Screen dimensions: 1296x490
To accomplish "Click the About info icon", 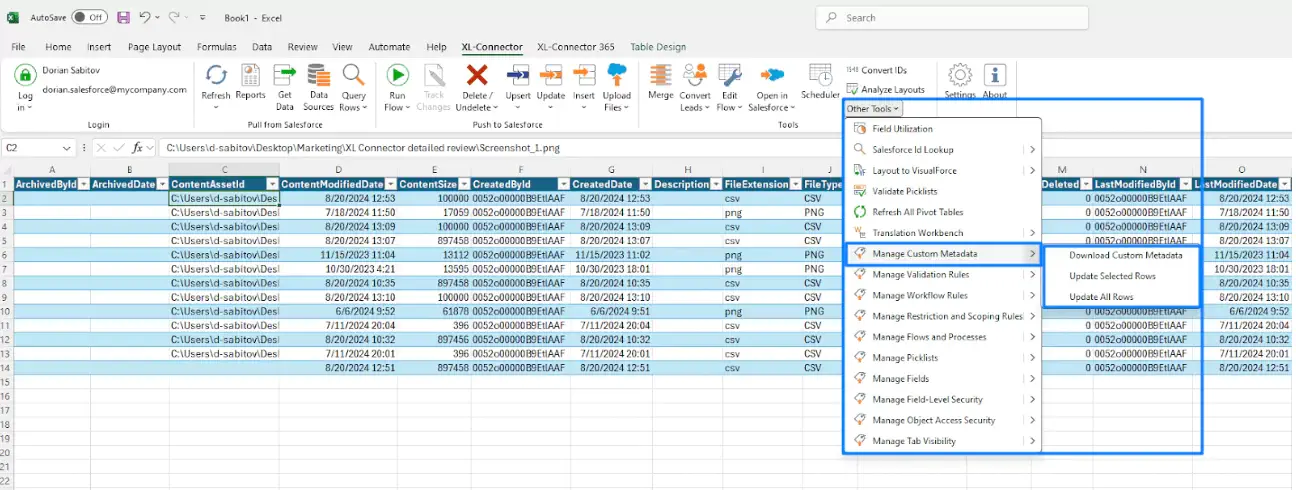I will click(x=995, y=75).
